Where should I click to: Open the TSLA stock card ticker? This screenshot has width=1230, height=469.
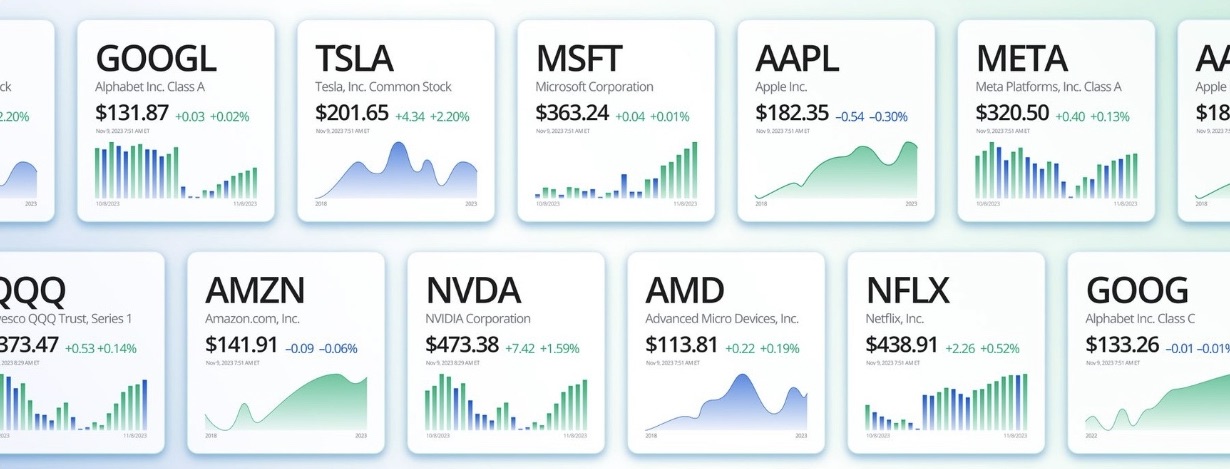[354, 59]
